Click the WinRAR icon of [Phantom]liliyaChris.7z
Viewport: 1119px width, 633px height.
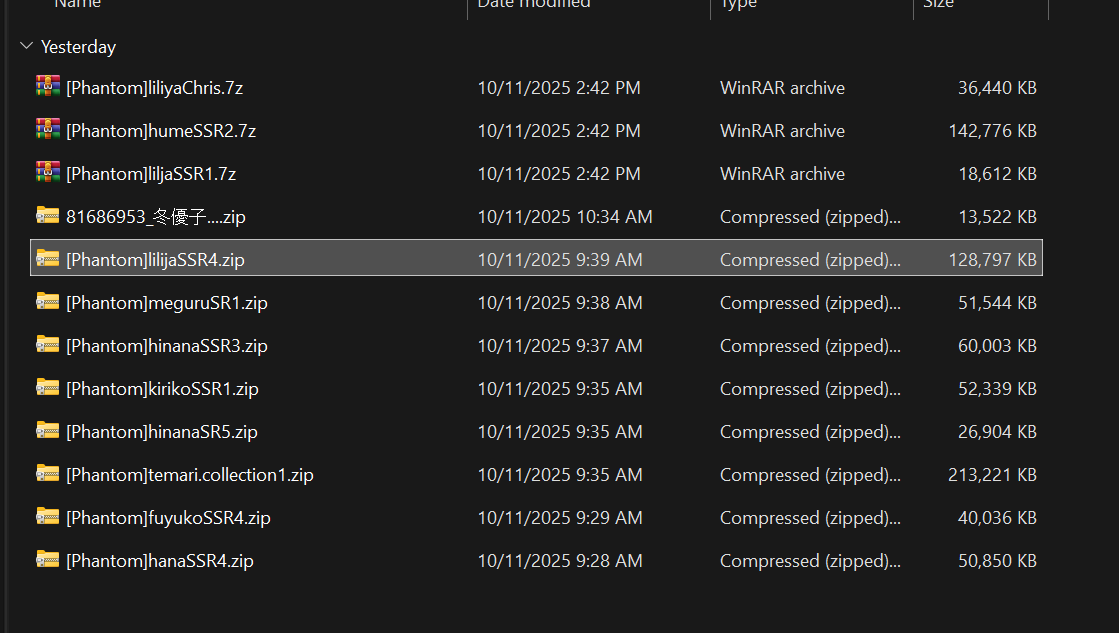coord(47,87)
